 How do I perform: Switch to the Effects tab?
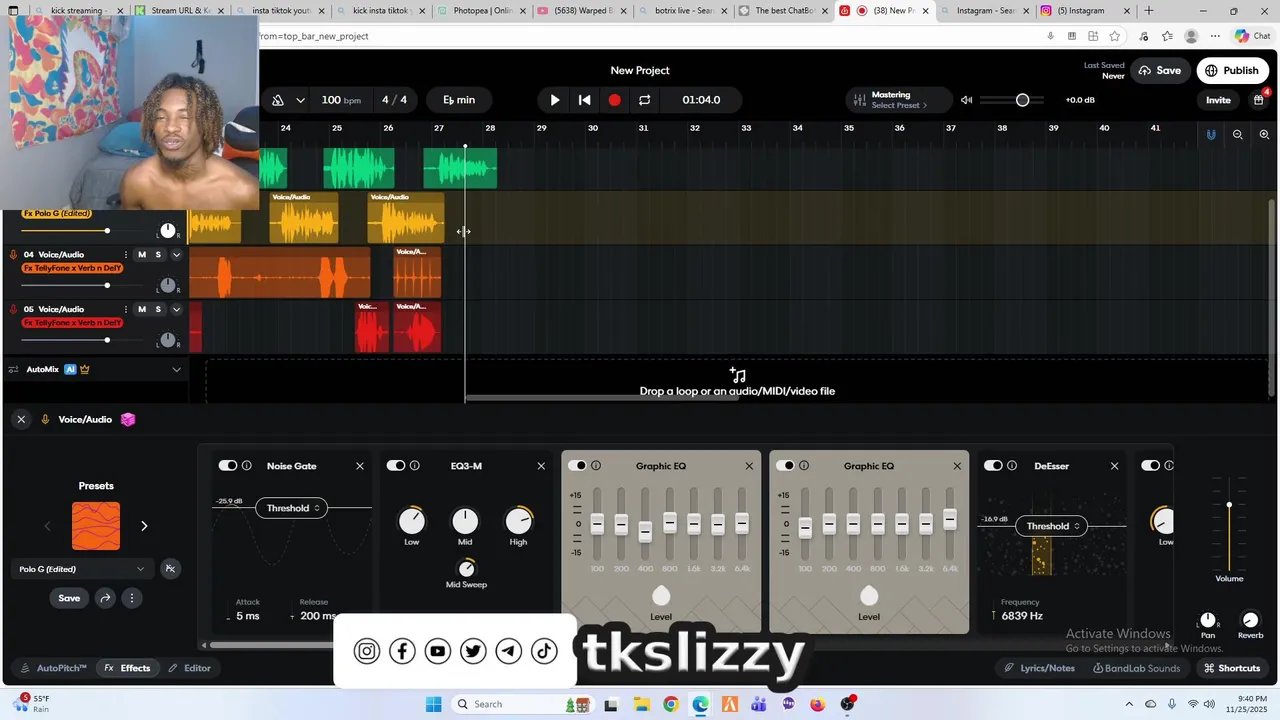coord(127,668)
